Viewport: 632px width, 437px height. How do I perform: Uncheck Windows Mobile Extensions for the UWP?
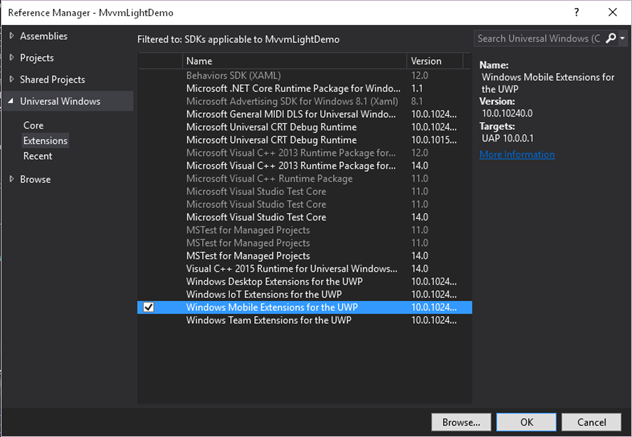coord(149,307)
